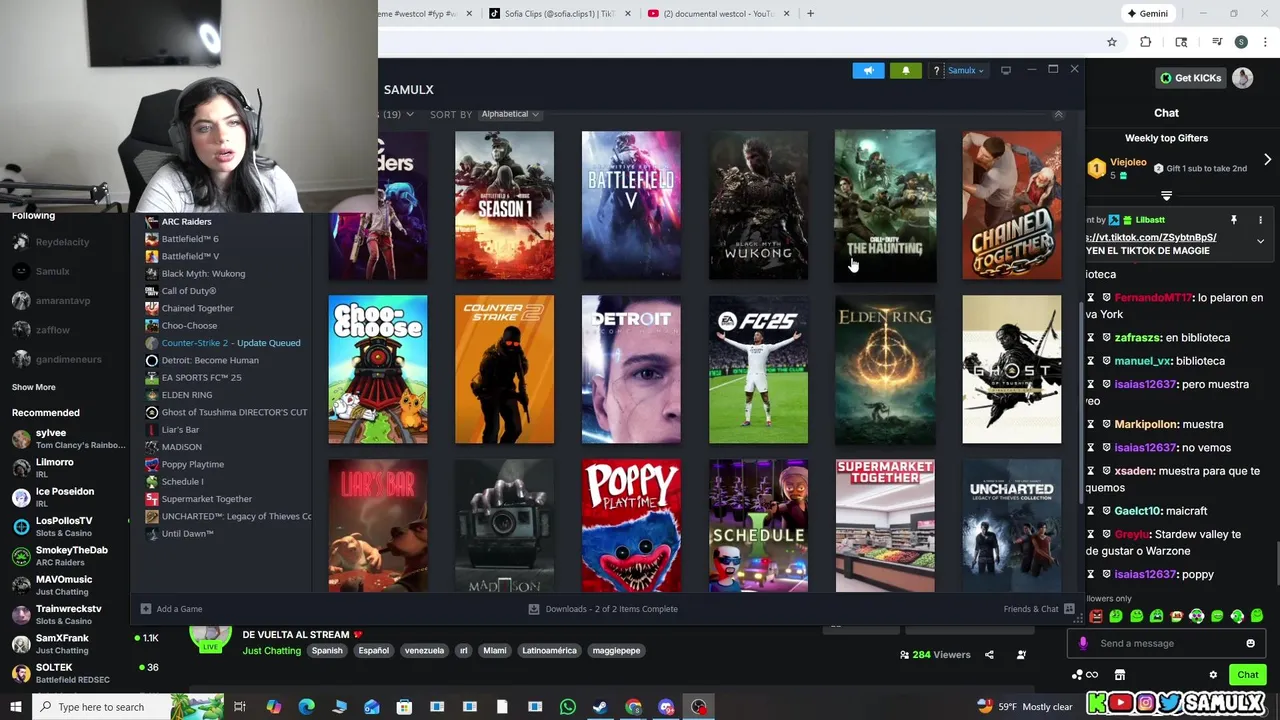Click the Just Chatting category link
1280x720 pixels.
272,651
